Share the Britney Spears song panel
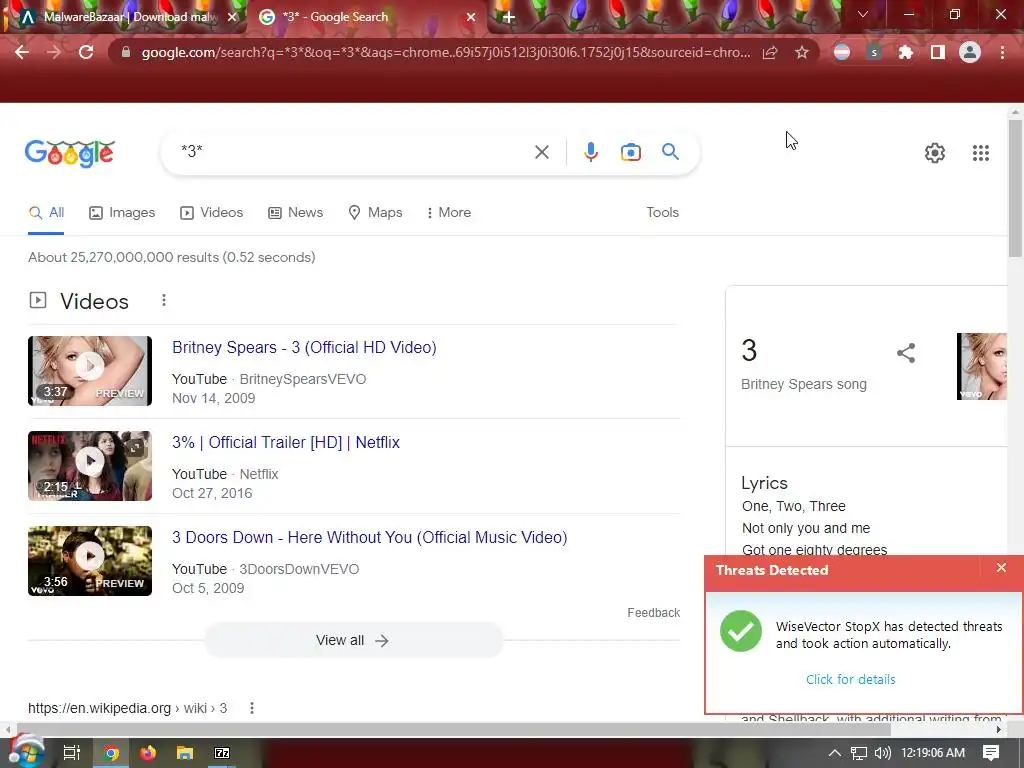 (x=906, y=353)
